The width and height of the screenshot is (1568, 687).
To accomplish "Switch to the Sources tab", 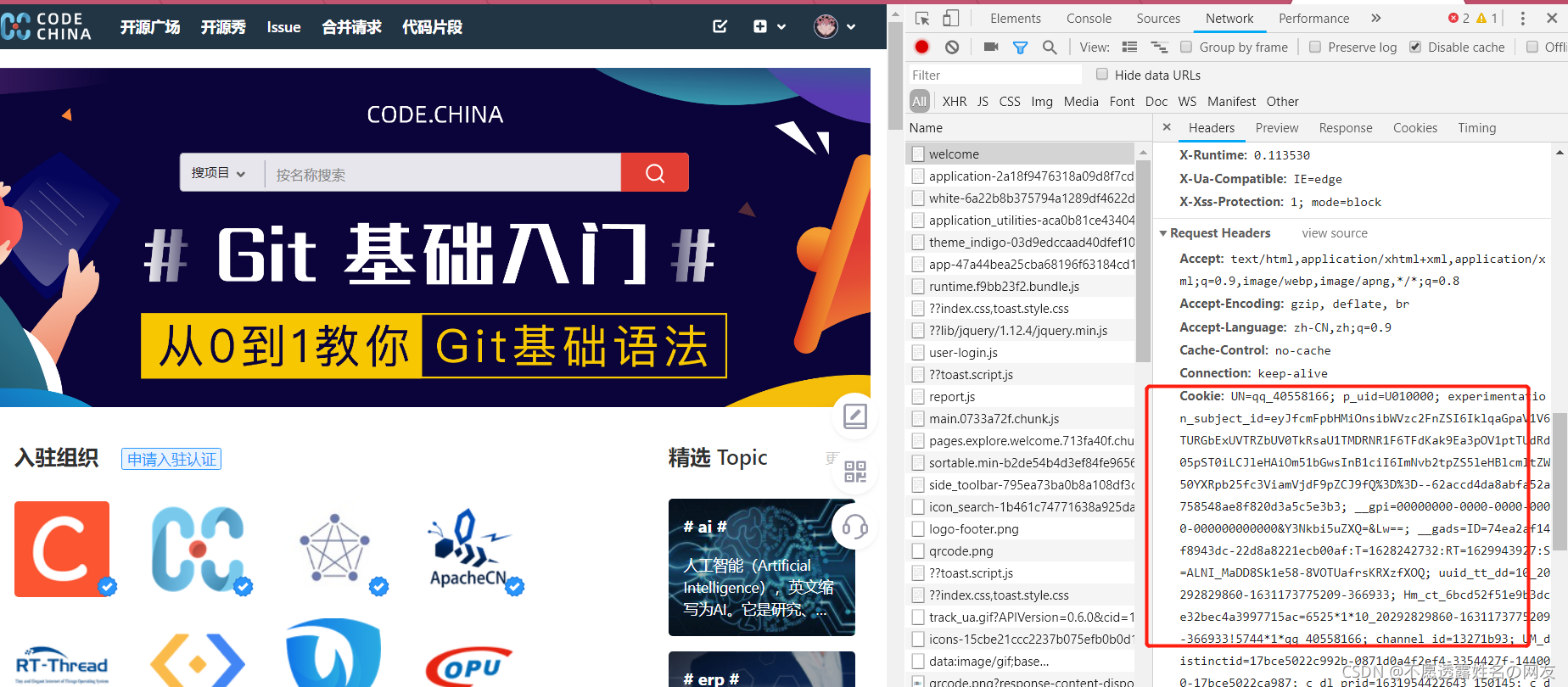I will point(1158,19).
